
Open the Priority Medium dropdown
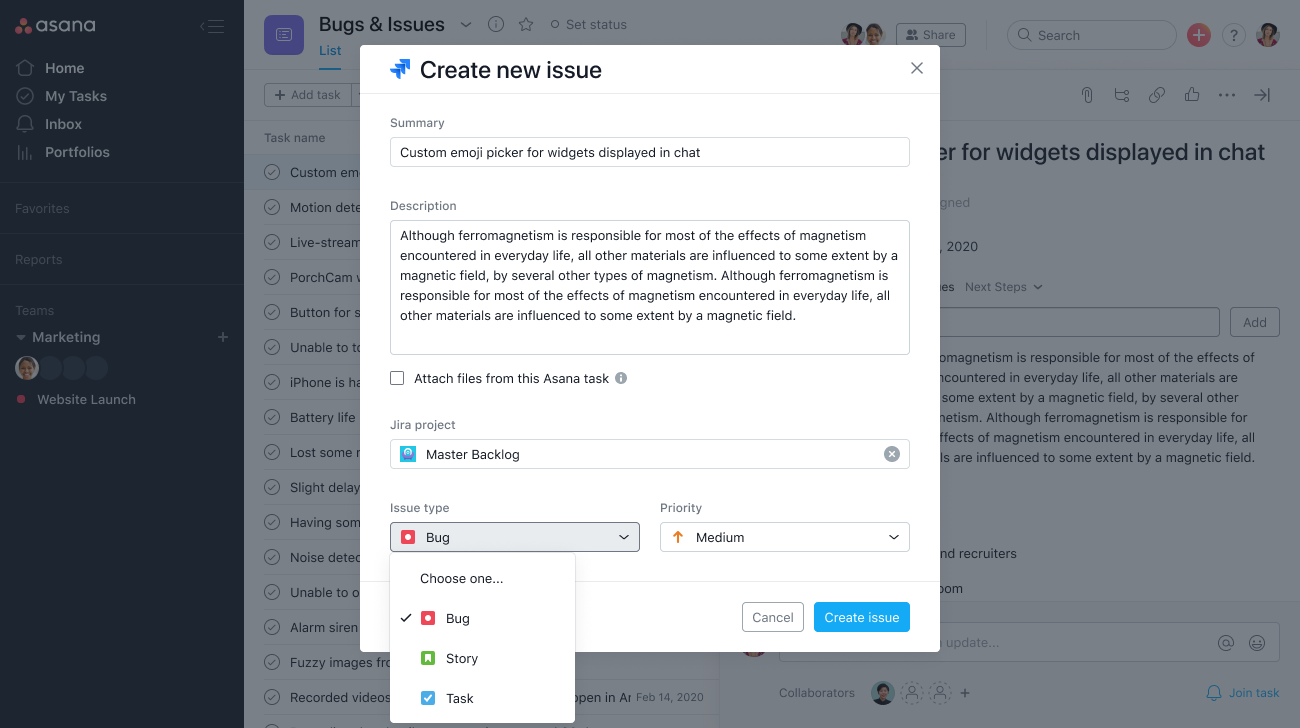coord(784,537)
